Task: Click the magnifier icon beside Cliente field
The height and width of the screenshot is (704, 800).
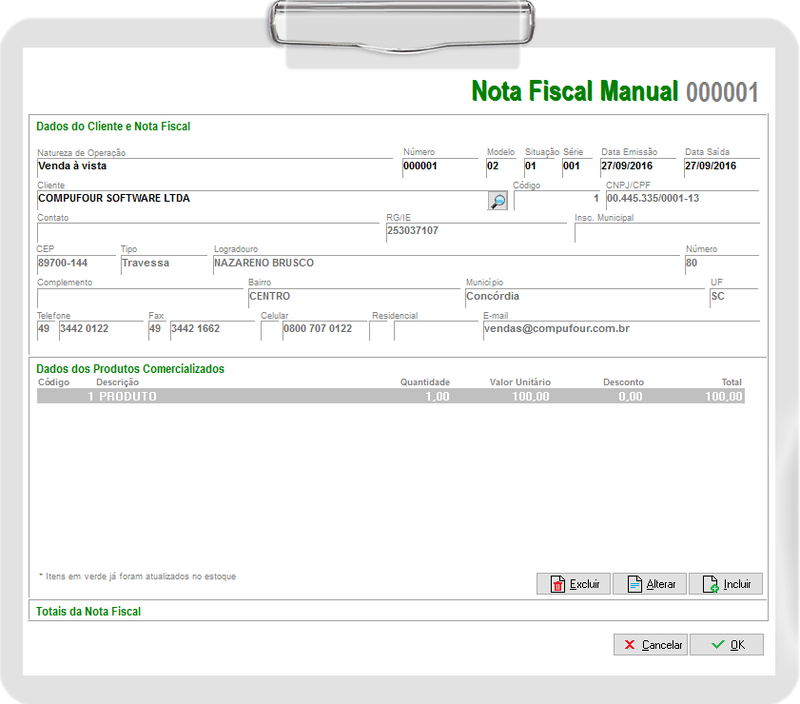Action: coord(497,200)
